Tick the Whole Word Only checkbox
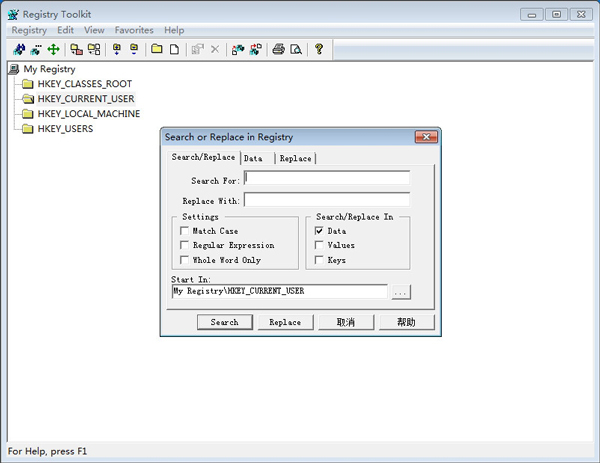Screen dimensions: 600x463 coord(184,260)
